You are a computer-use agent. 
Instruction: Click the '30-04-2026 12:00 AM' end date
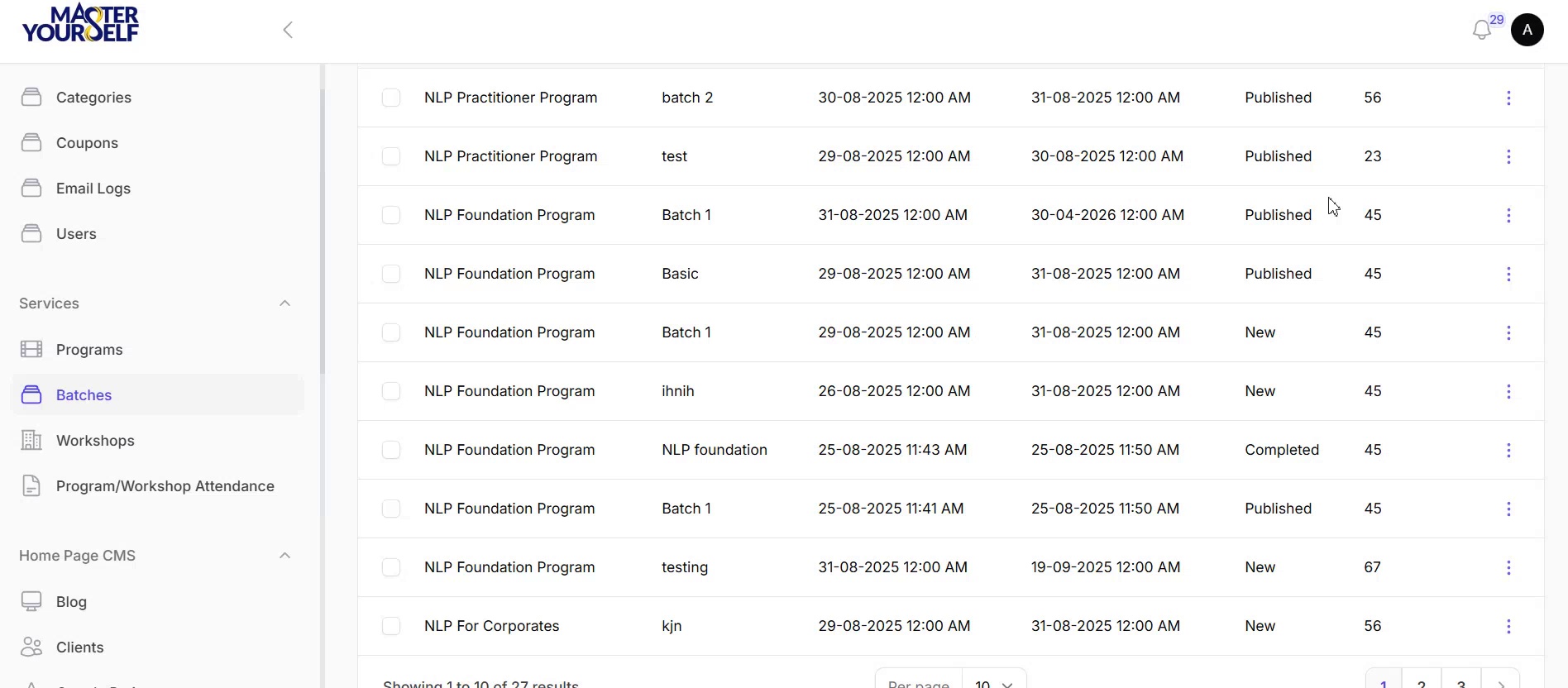(1107, 215)
